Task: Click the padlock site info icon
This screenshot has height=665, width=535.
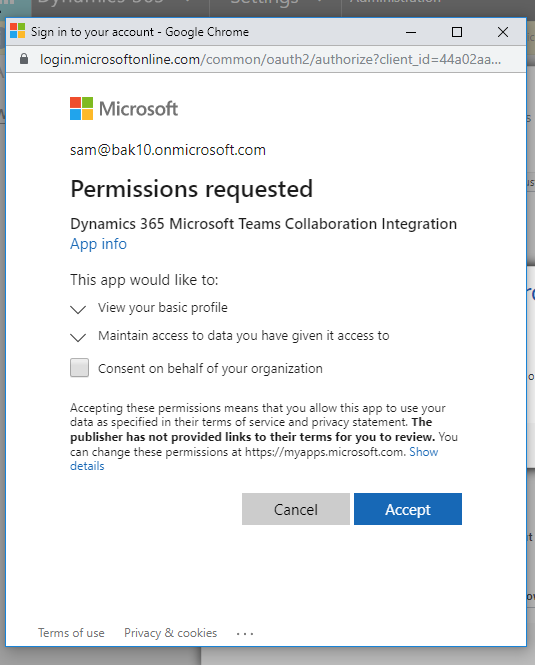Action: [24, 59]
